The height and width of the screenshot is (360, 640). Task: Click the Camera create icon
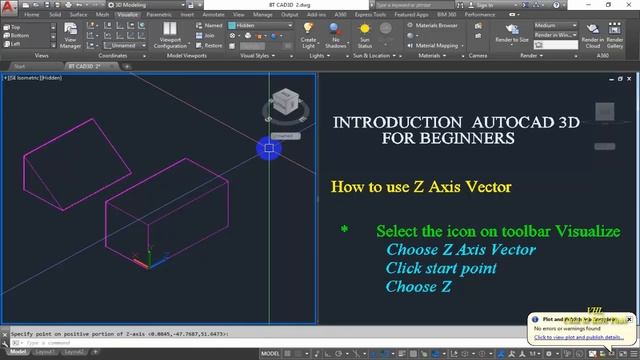tap(478, 26)
